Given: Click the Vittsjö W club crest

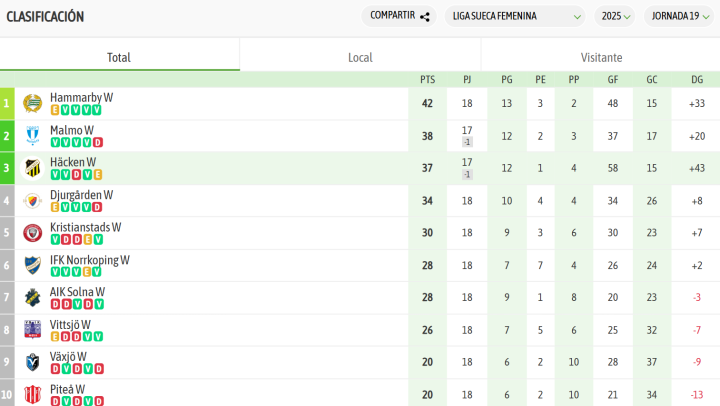Looking at the screenshot, I should click(x=32, y=330).
